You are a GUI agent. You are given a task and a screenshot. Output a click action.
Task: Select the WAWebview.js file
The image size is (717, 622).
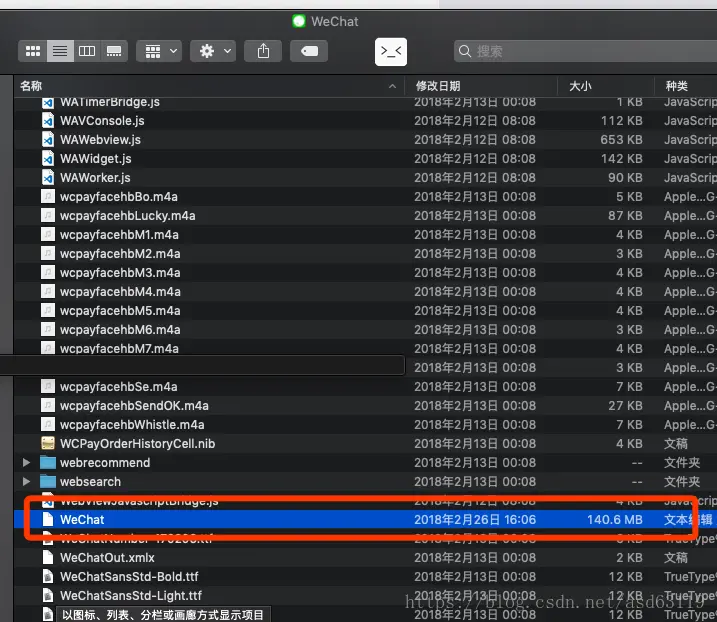100,139
